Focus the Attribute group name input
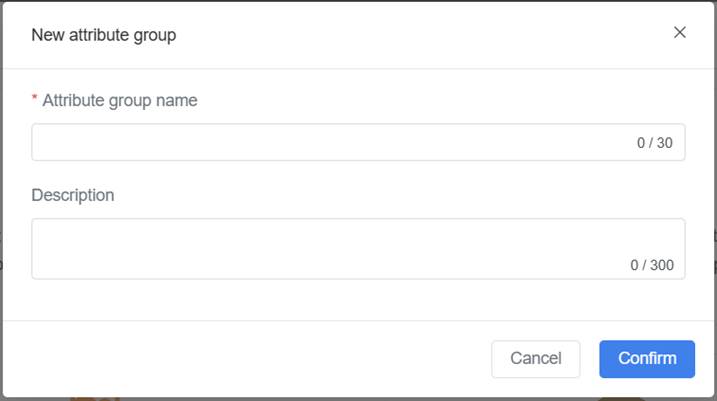The width and height of the screenshot is (717, 401). click(330, 142)
